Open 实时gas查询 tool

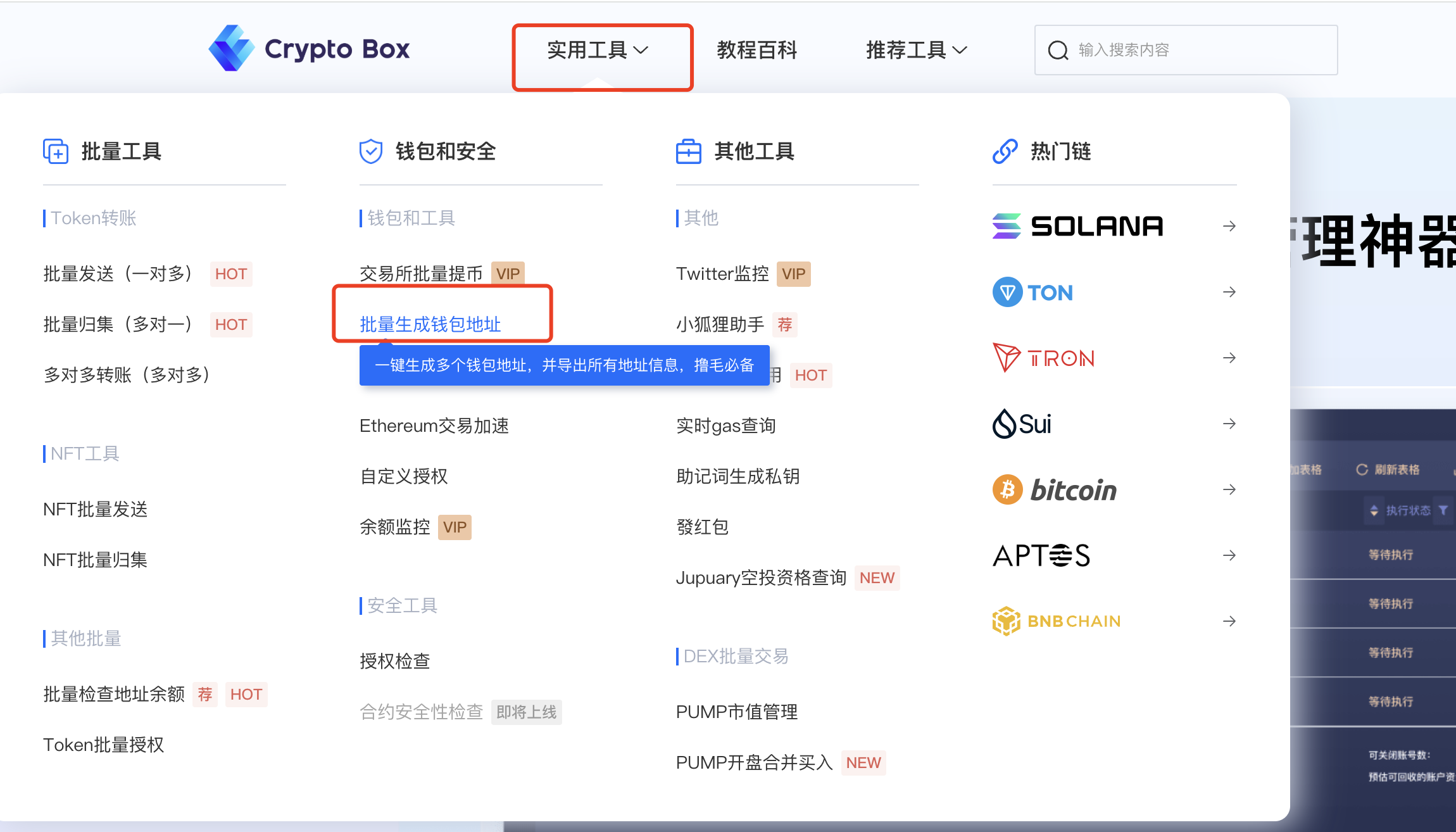coord(725,425)
